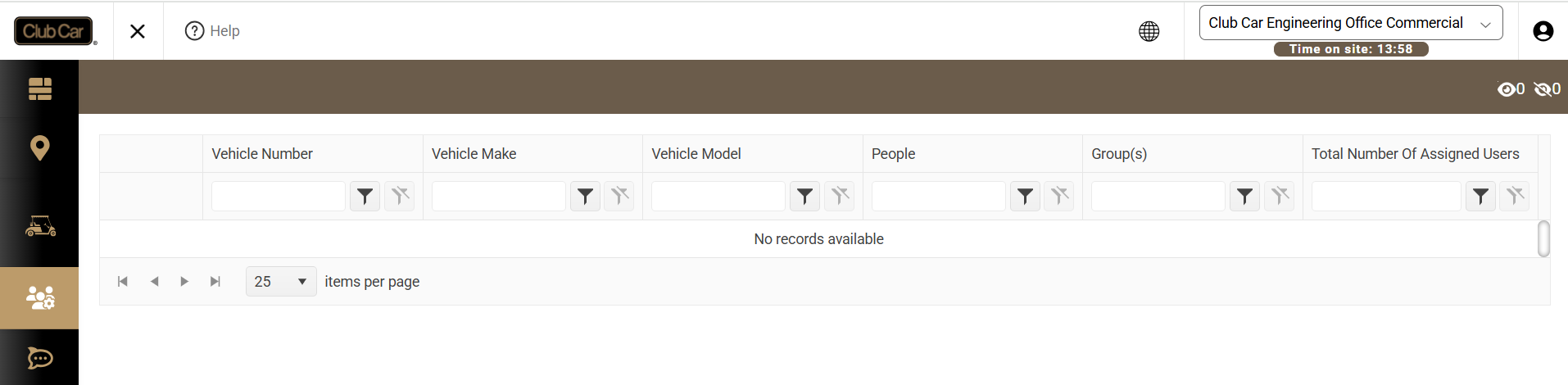Viewport: 1568px width, 385px height.
Task: Clear the Vehicle Model filter
Action: [x=840, y=197]
